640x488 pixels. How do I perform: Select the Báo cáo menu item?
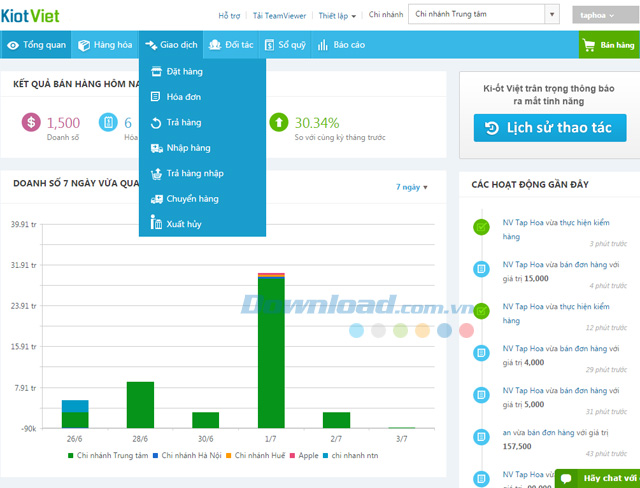340,45
